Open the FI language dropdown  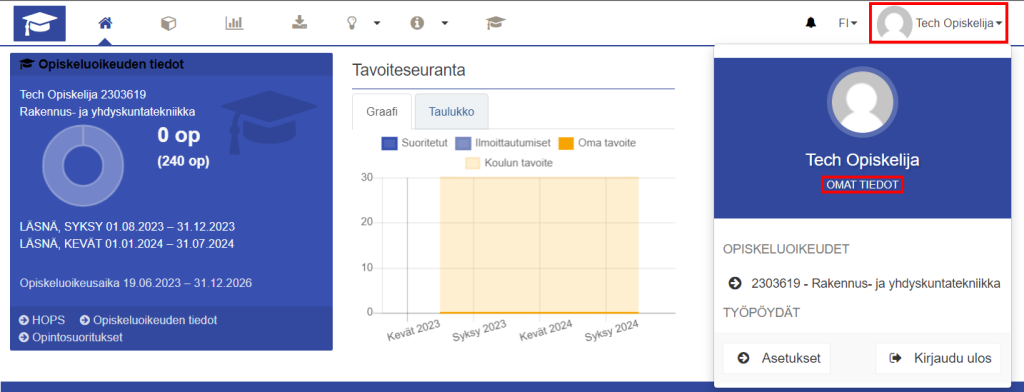848,23
